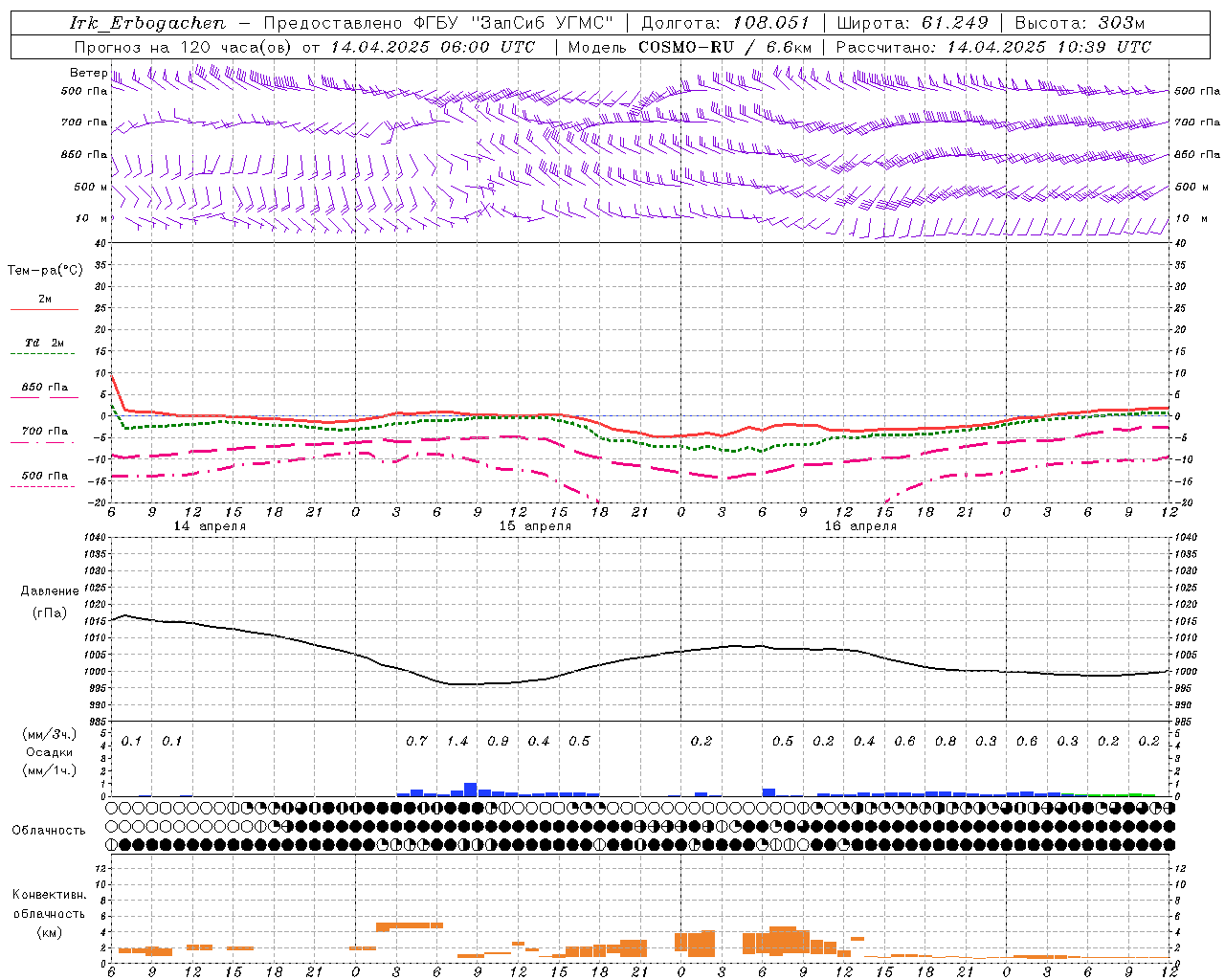The height and width of the screenshot is (980, 1225).
Task: Click the station name Irk_Erbogachen in header
Action: point(148,23)
